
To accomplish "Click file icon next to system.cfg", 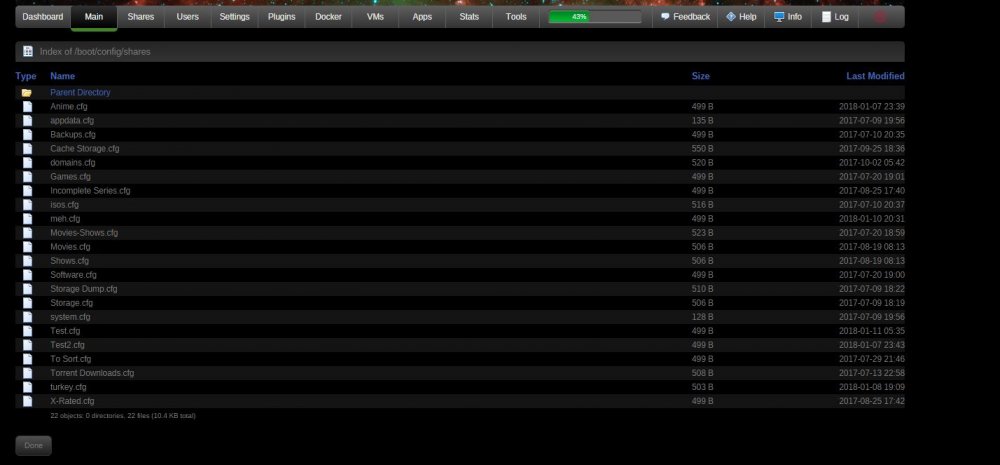I will [27, 317].
